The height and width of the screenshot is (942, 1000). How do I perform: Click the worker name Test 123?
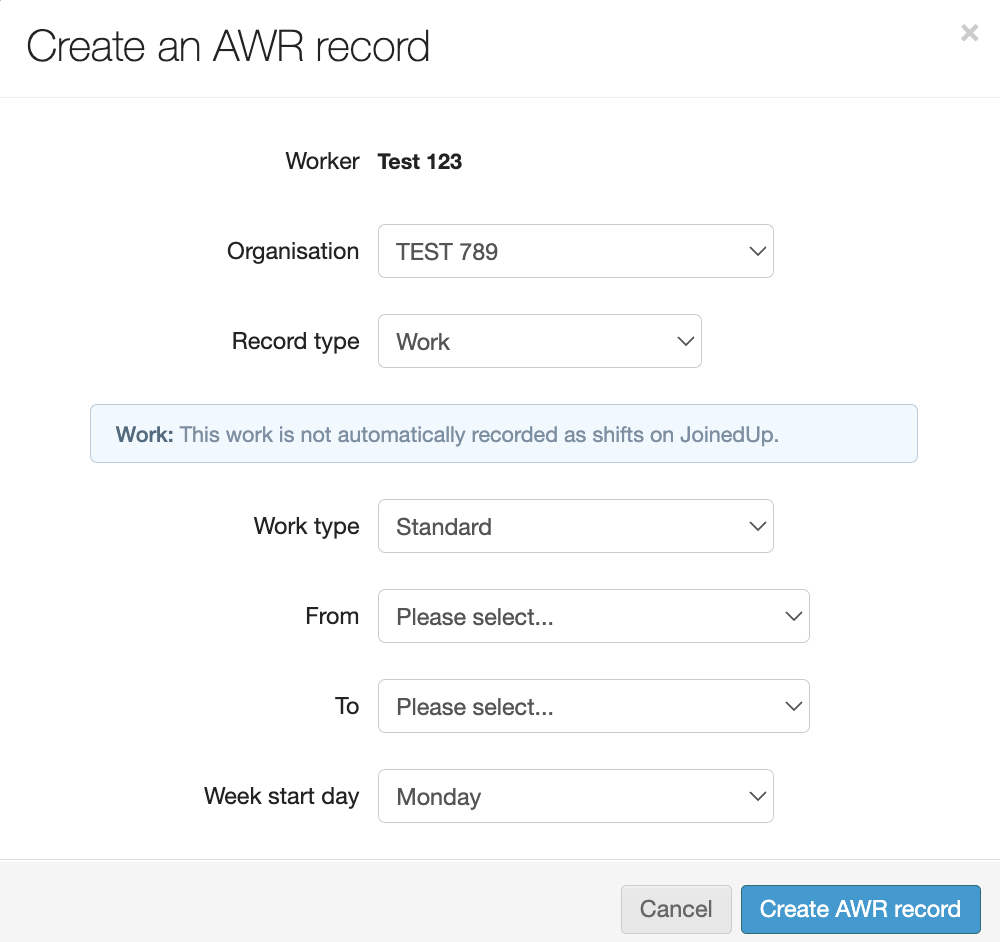point(419,162)
